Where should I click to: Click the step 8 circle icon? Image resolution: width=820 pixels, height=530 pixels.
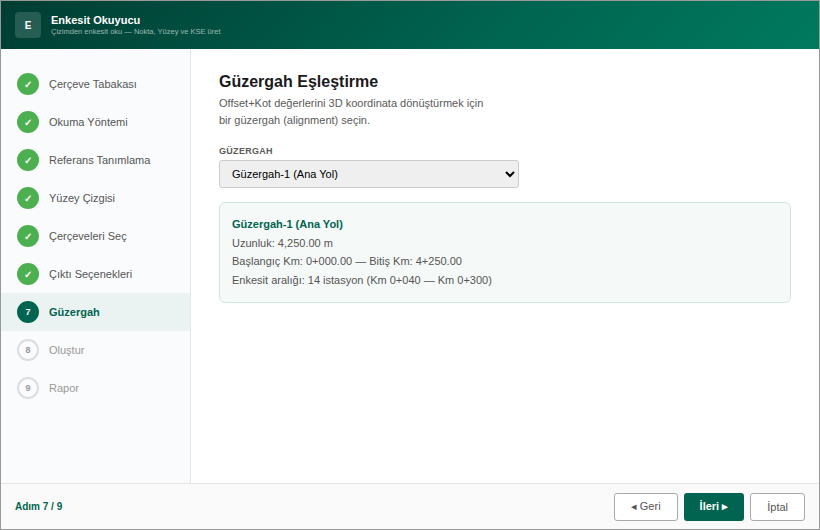[x=28, y=350]
